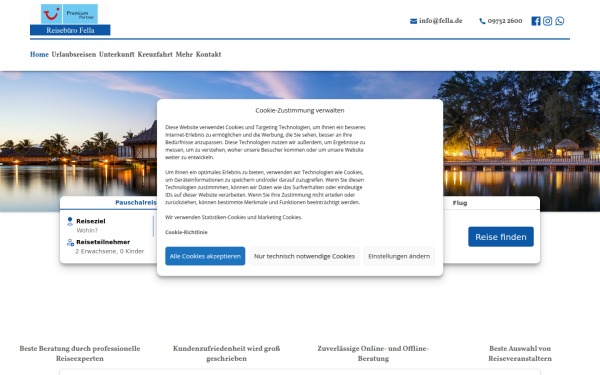Click the envelope icon next to info@fella.de
This screenshot has height=375, width=600.
(413, 21)
